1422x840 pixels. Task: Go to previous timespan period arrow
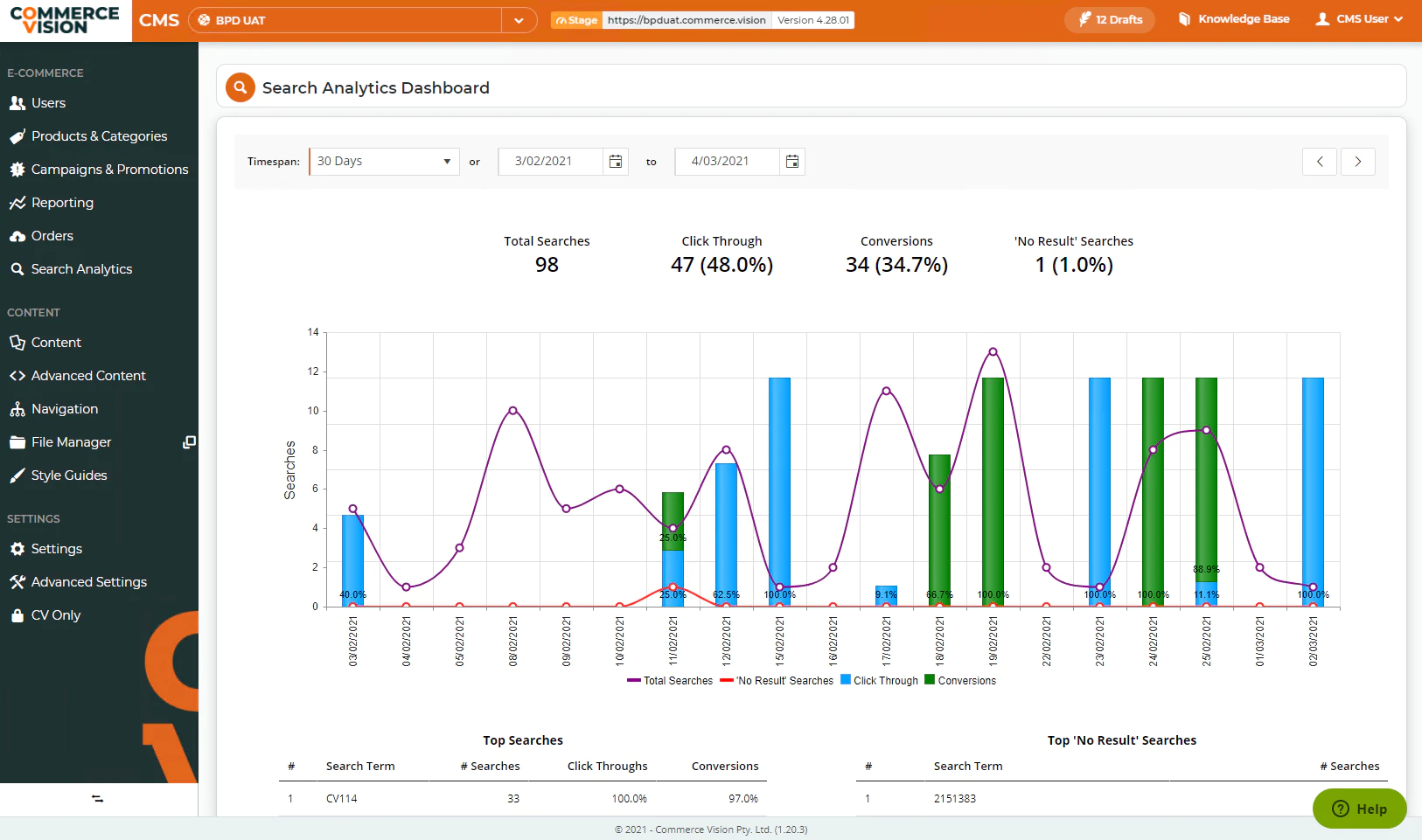[x=1320, y=162]
